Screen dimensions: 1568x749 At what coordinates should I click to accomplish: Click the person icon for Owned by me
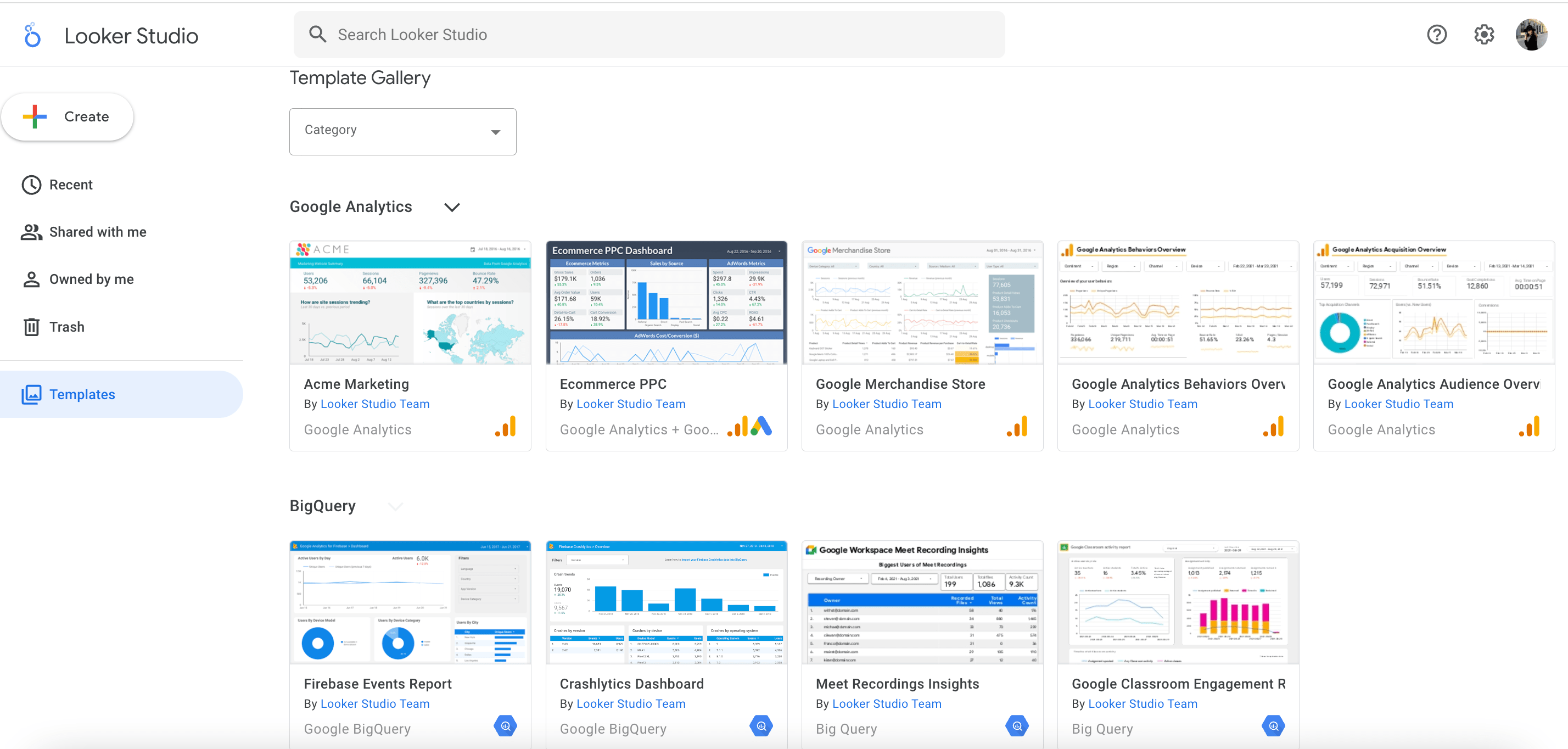click(32, 279)
